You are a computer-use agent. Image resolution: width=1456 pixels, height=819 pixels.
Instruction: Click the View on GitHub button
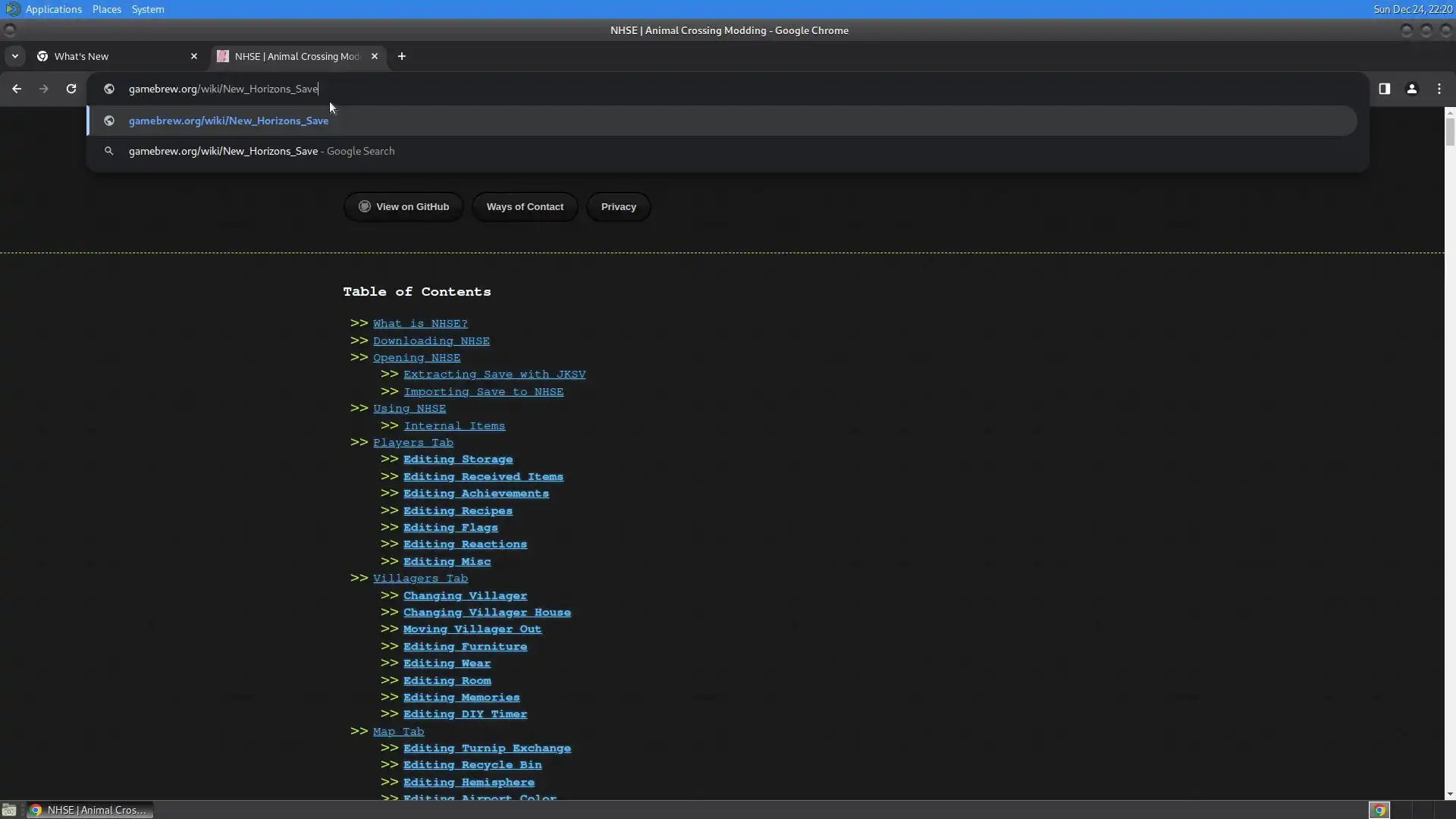point(403,206)
